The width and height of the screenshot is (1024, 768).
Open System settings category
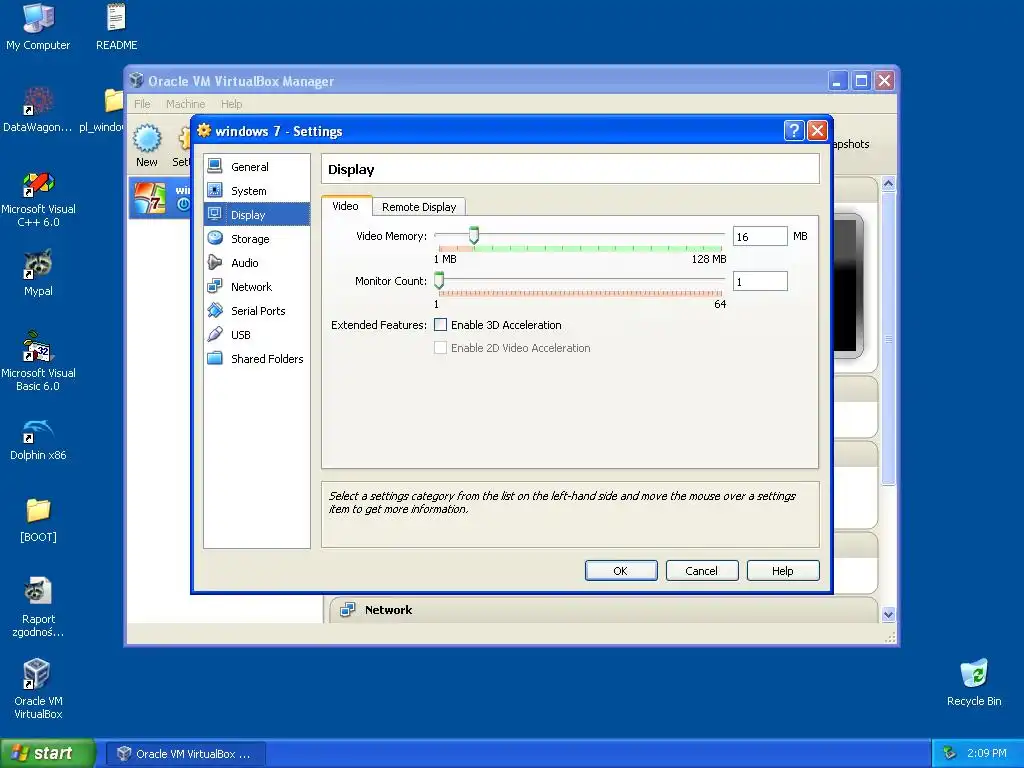pyautogui.click(x=257, y=191)
